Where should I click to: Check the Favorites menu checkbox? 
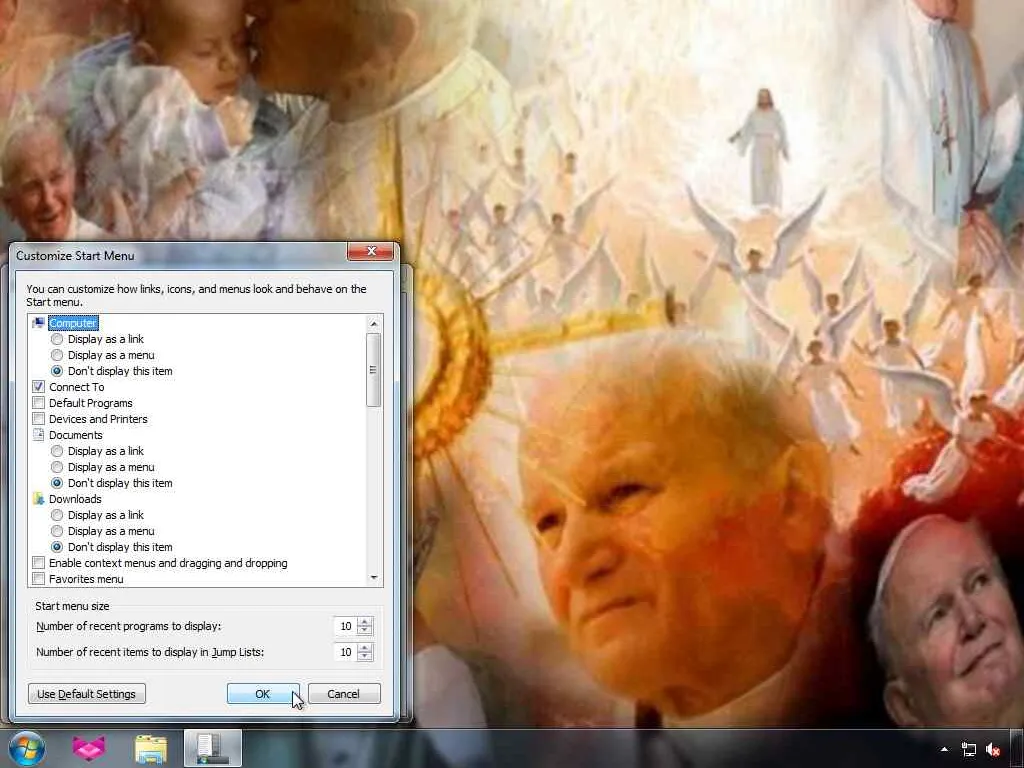[x=39, y=579]
